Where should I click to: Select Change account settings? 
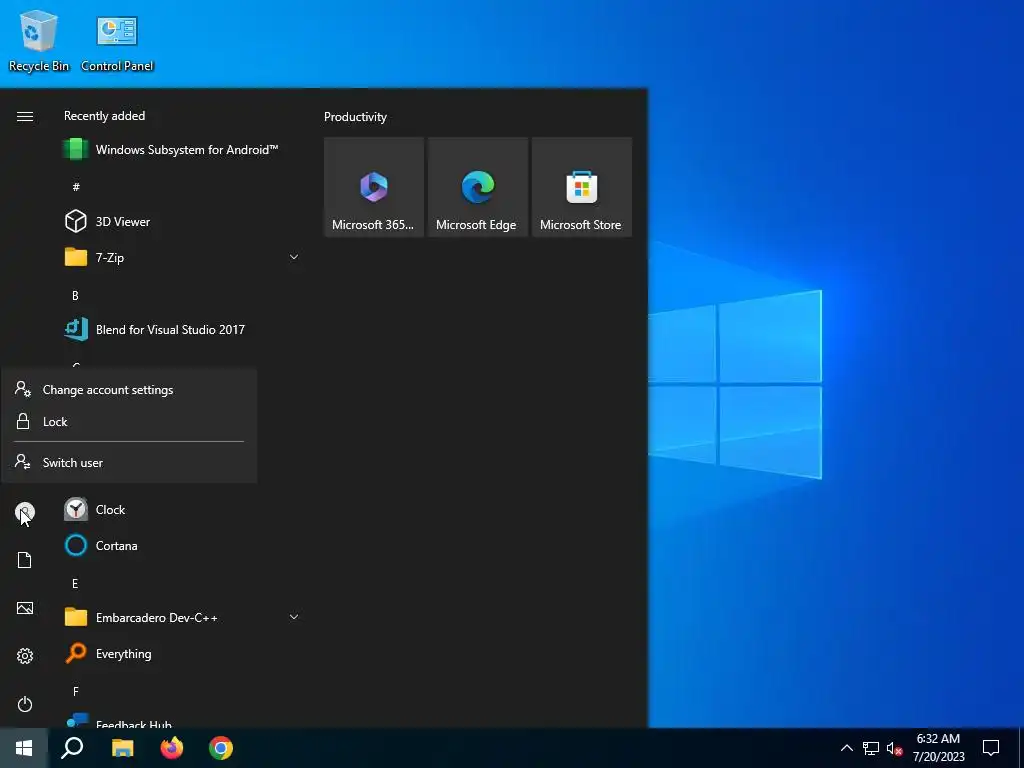coord(129,390)
